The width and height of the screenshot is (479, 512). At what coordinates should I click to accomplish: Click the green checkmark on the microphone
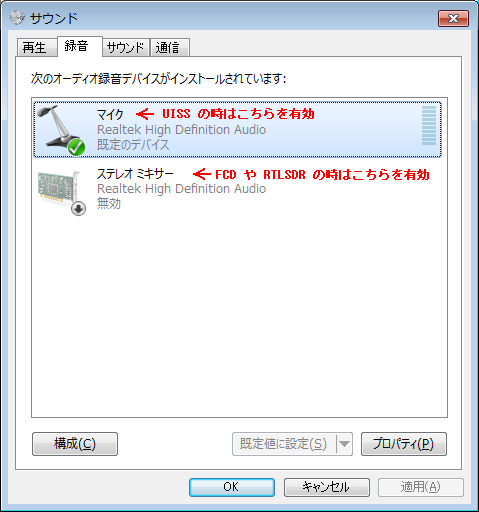pyautogui.click(x=76, y=147)
